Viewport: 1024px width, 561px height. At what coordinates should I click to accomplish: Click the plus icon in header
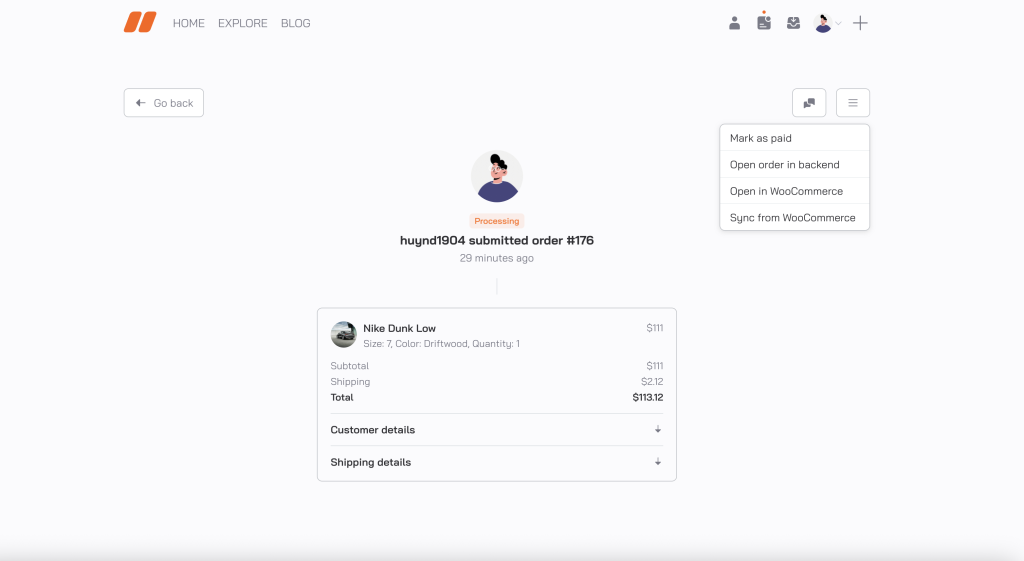click(860, 23)
